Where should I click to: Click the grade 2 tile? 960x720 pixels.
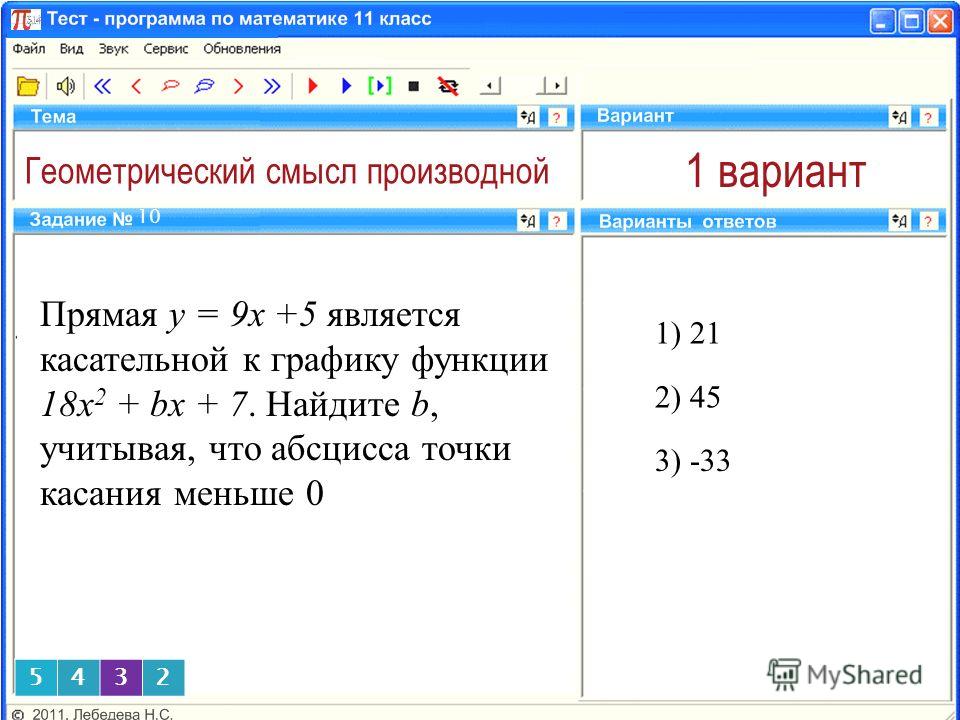[x=163, y=677]
